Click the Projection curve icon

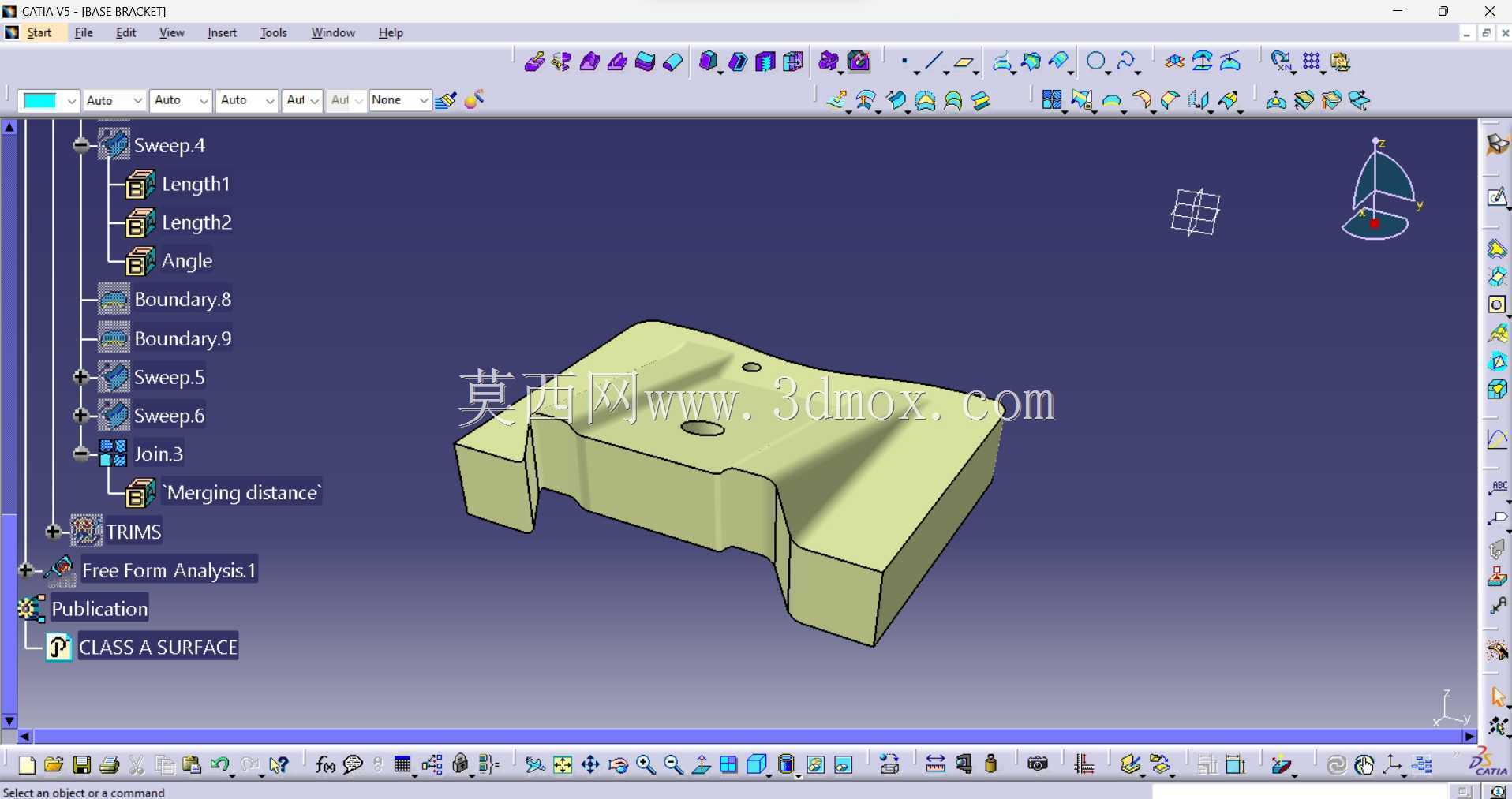[1002, 62]
